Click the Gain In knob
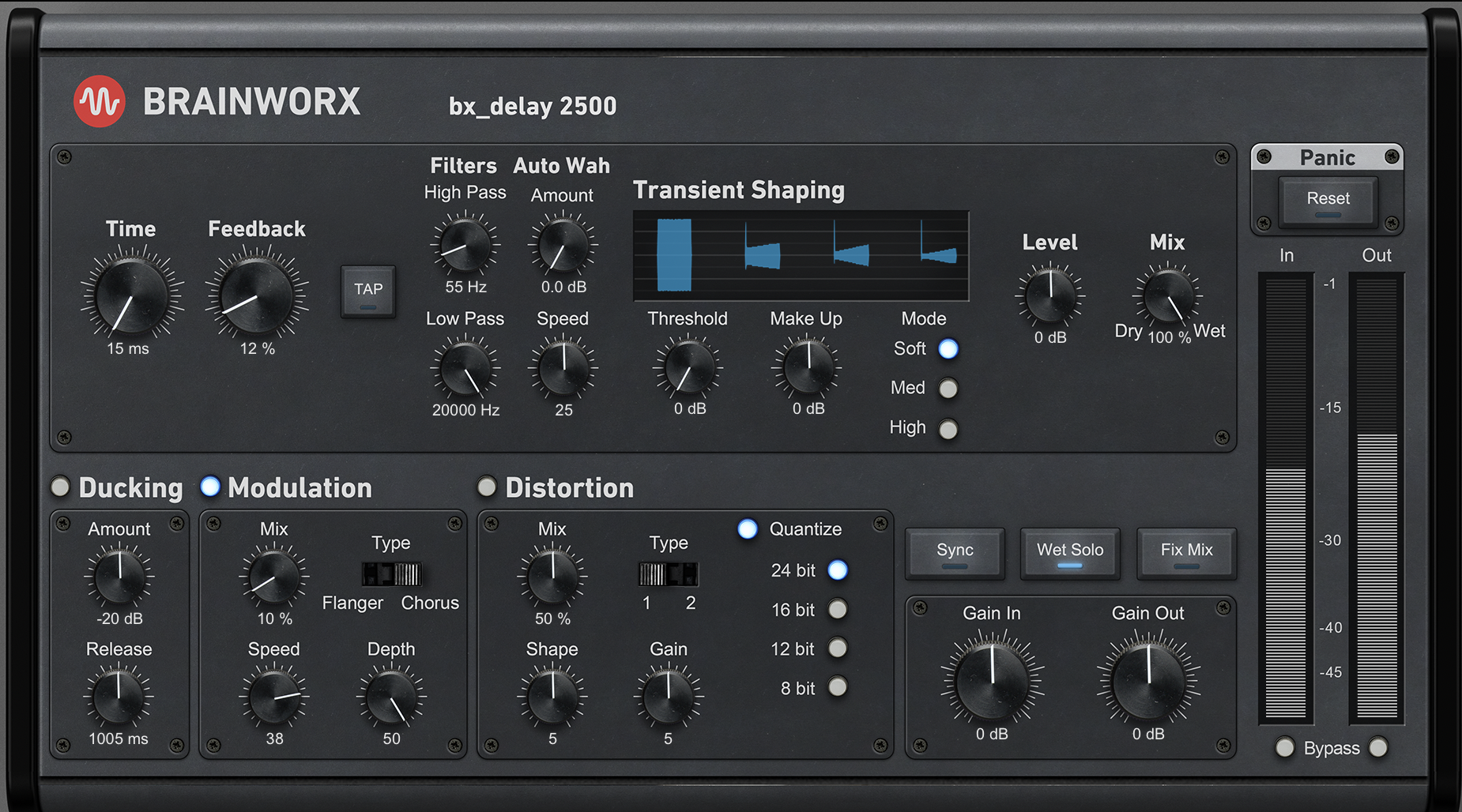 [993, 680]
